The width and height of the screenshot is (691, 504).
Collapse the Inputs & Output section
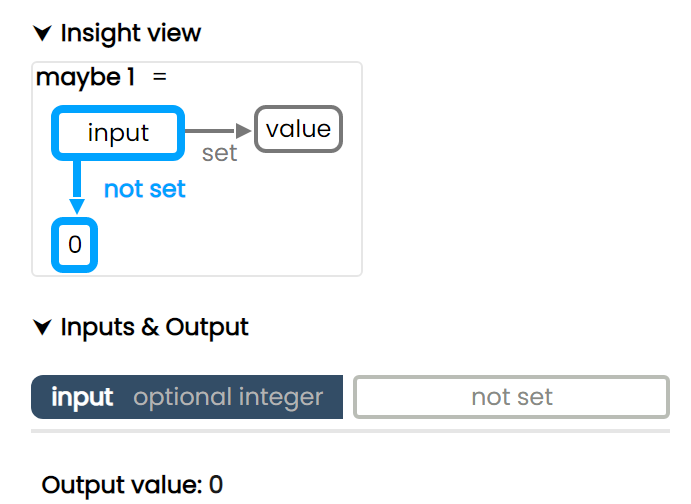pos(42,327)
